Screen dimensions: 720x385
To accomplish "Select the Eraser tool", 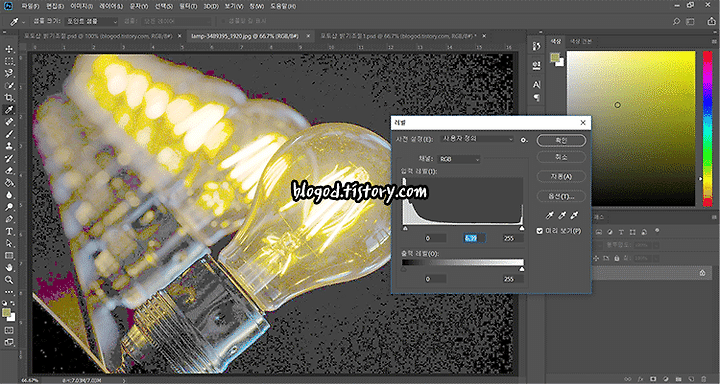I will [x=9, y=170].
